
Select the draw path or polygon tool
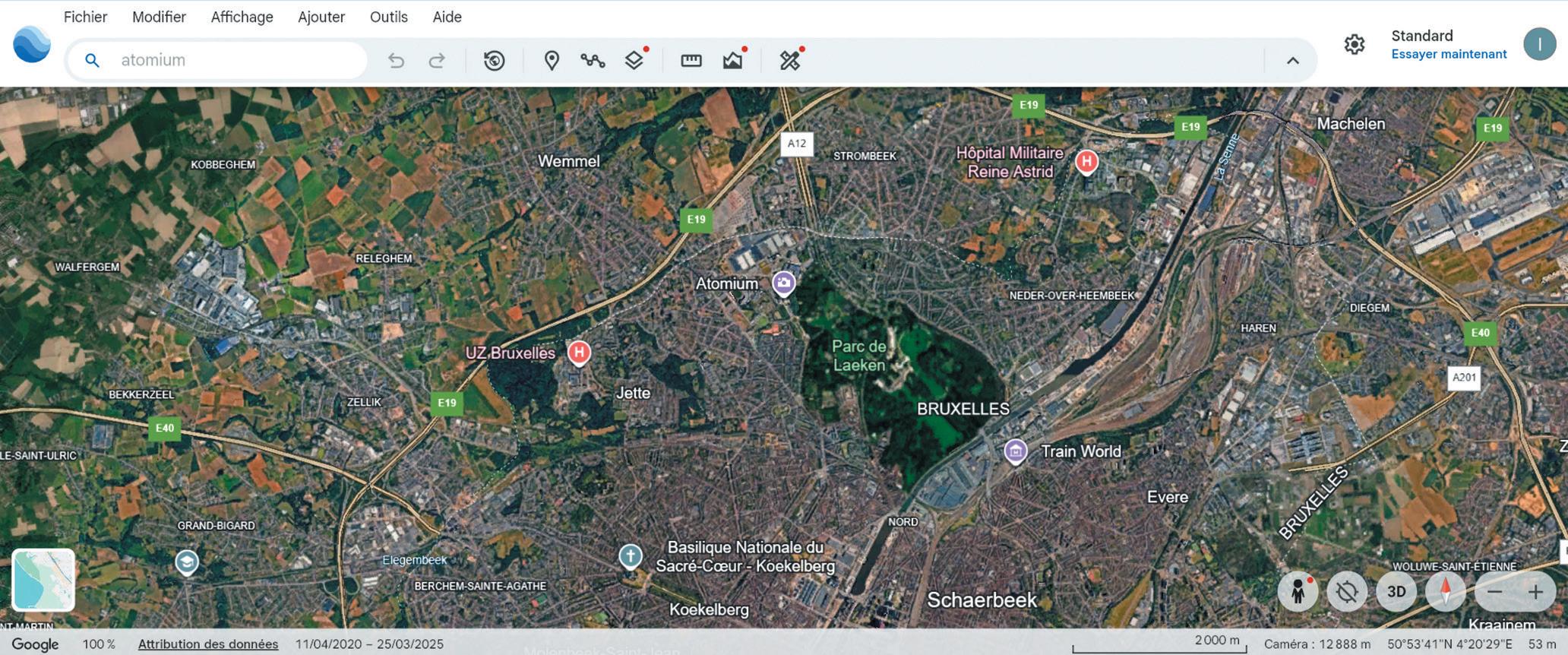click(593, 60)
